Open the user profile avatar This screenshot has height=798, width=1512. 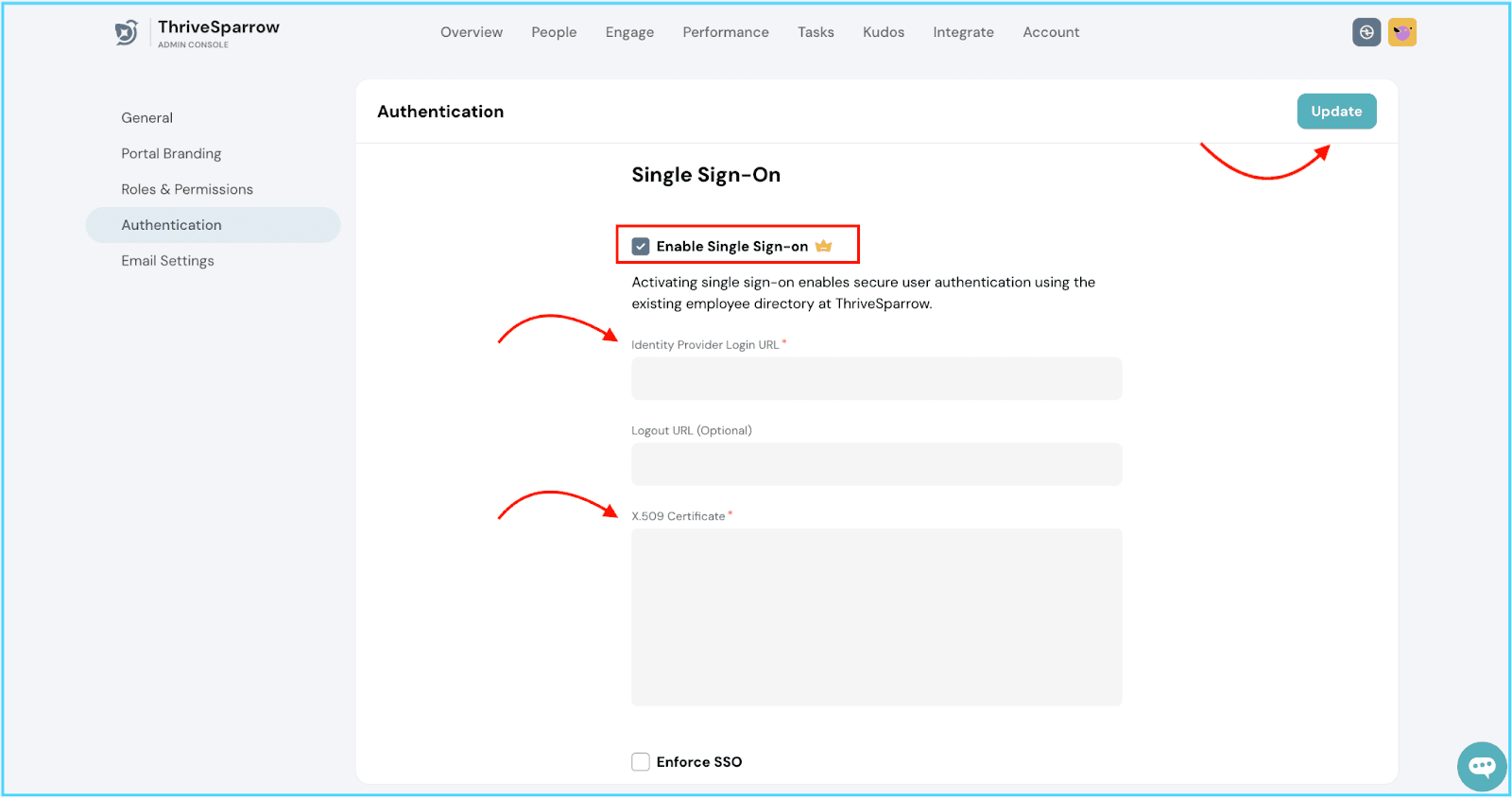(1402, 32)
